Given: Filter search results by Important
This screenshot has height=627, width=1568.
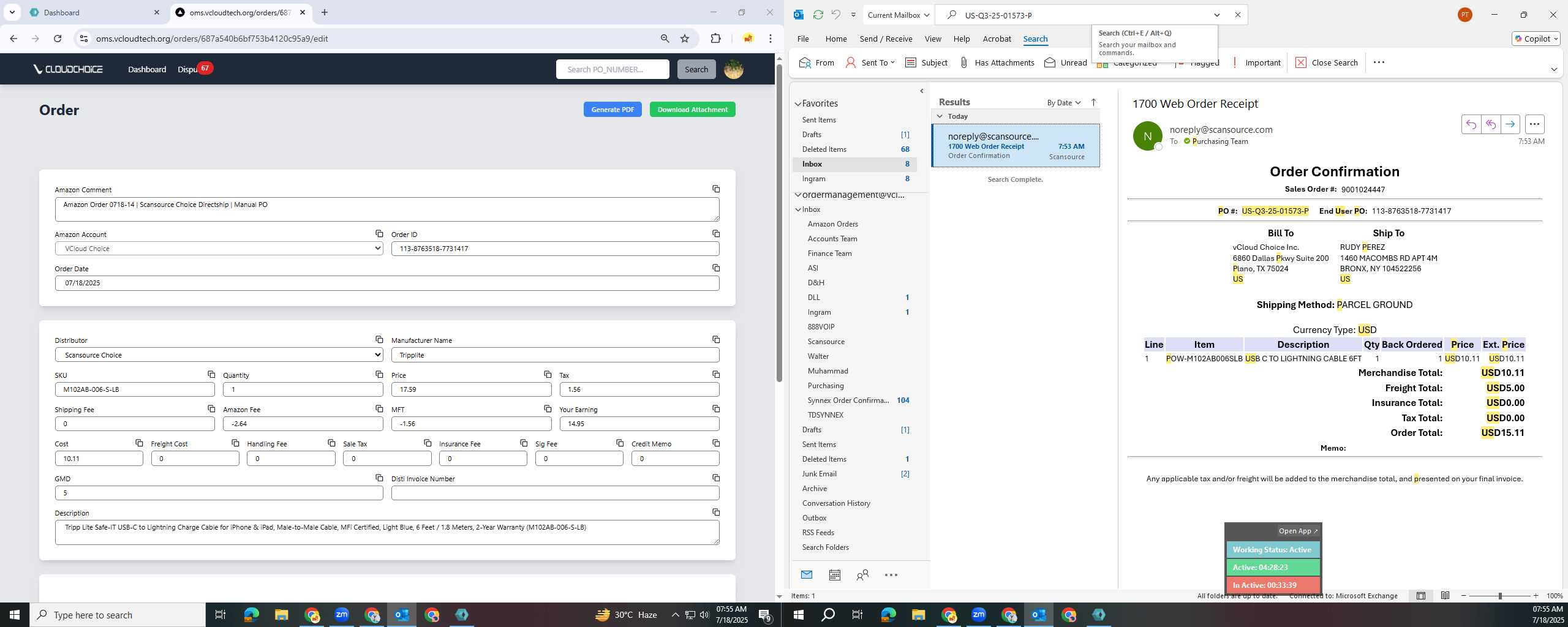Looking at the screenshot, I should coord(1255,62).
